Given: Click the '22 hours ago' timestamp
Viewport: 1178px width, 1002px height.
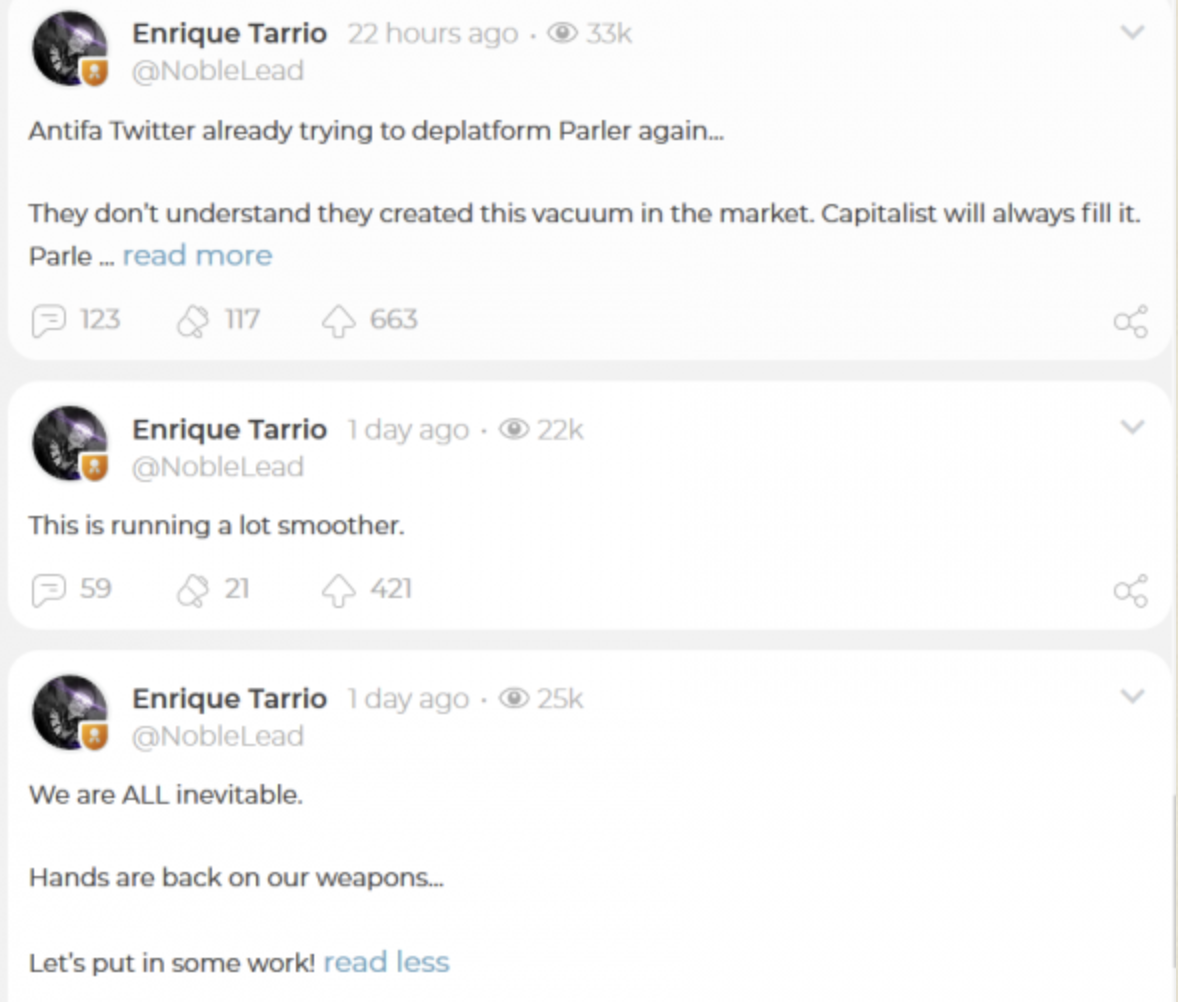Looking at the screenshot, I should (x=432, y=34).
